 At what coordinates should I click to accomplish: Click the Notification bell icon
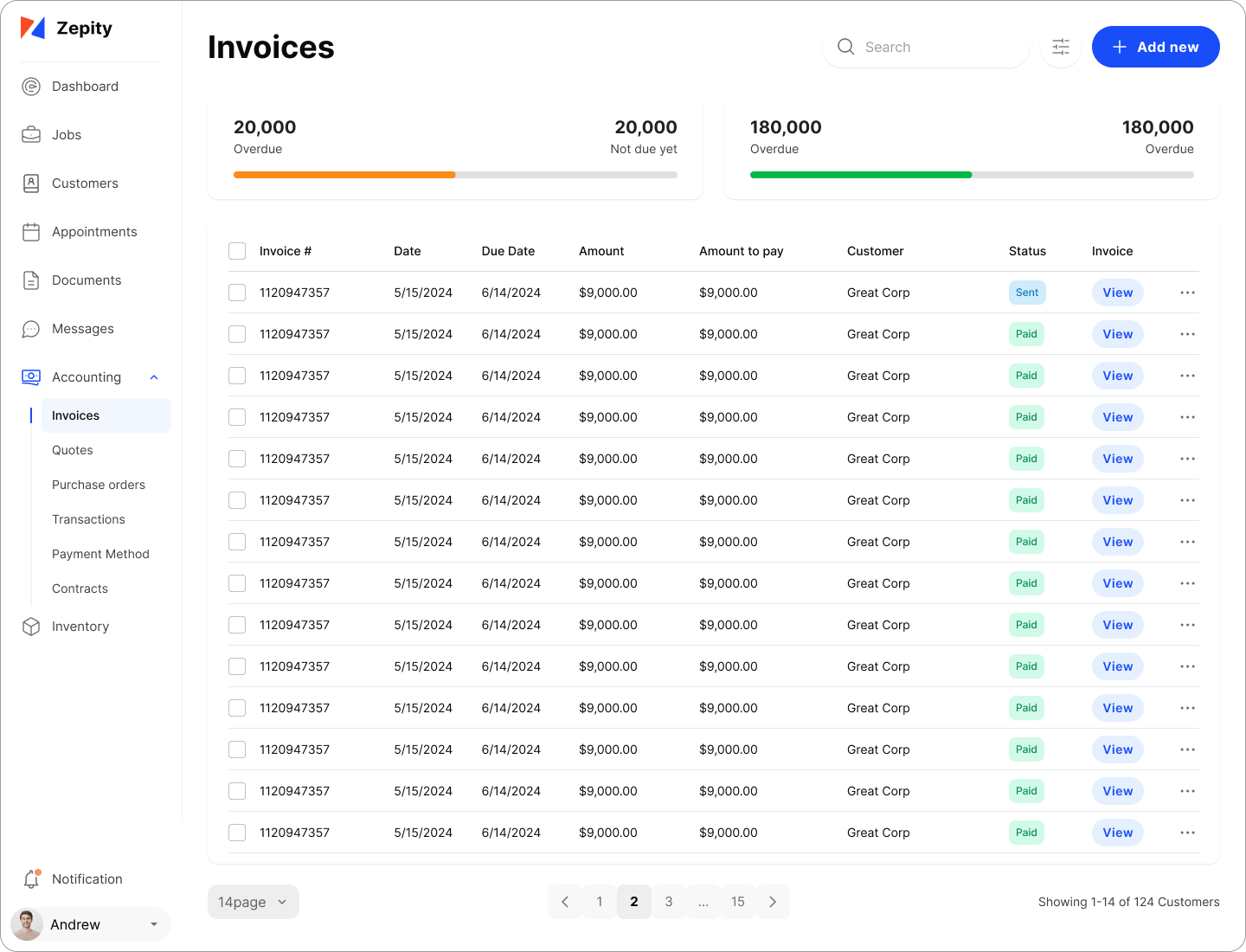coord(31,879)
